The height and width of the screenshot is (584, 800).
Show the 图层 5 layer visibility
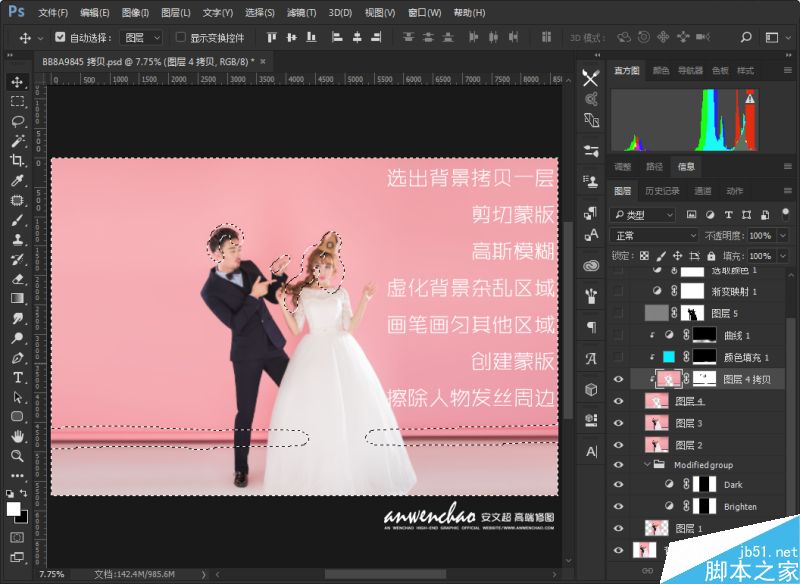point(618,313)
